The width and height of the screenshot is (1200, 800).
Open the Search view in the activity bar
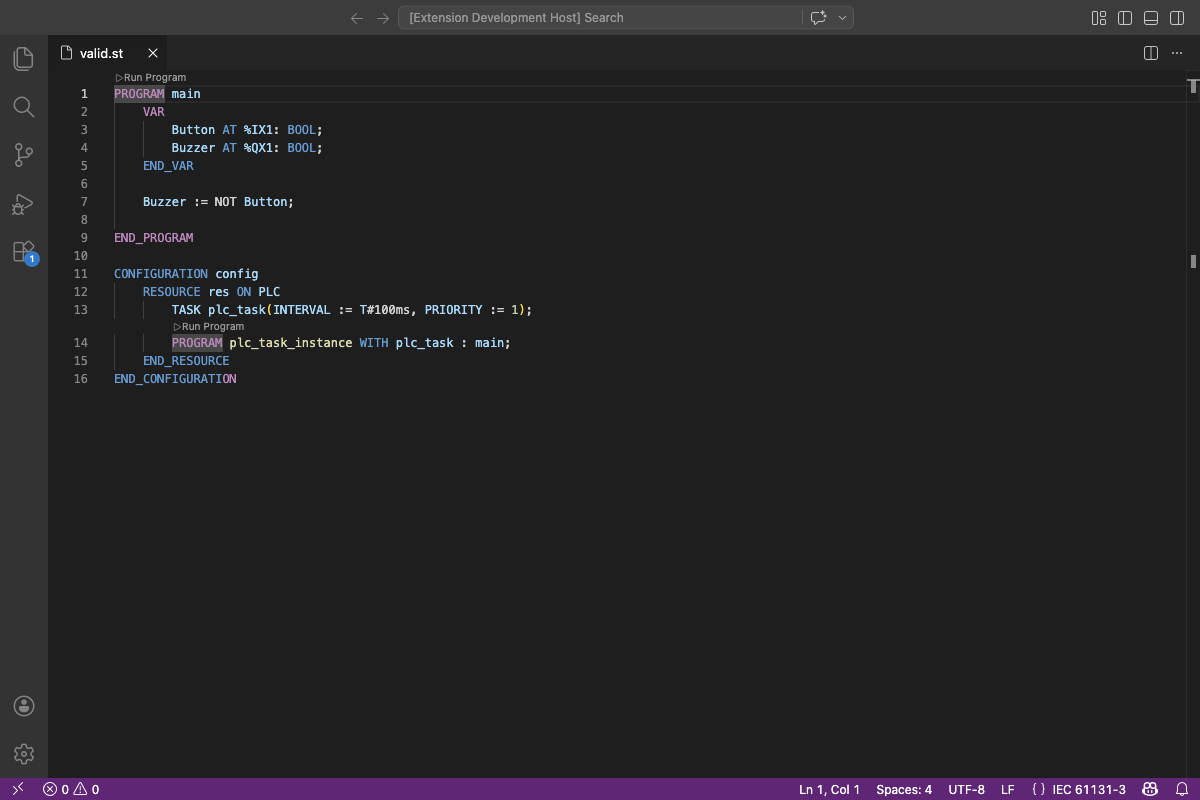[24, 107]
